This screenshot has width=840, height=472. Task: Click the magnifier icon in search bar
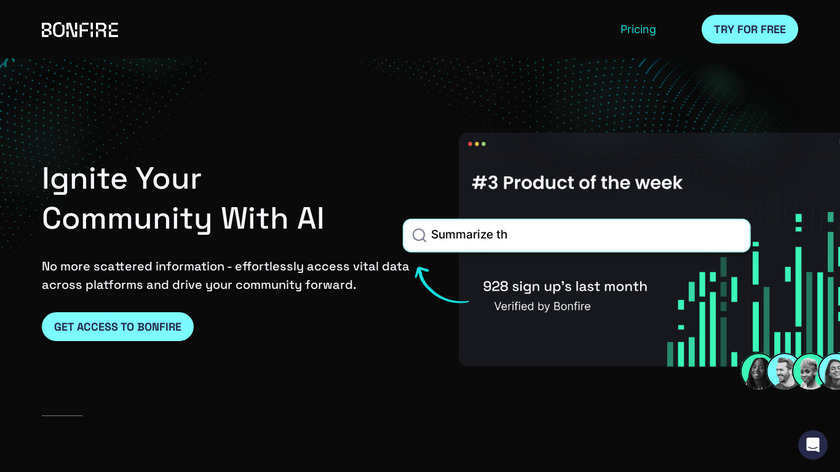(420, 235)
